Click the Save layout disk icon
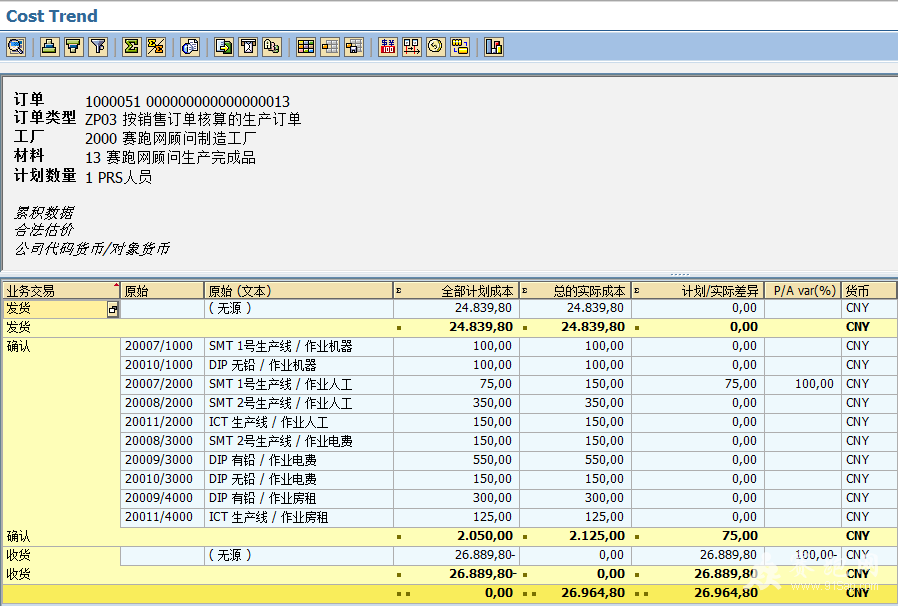 pos(354,46)
